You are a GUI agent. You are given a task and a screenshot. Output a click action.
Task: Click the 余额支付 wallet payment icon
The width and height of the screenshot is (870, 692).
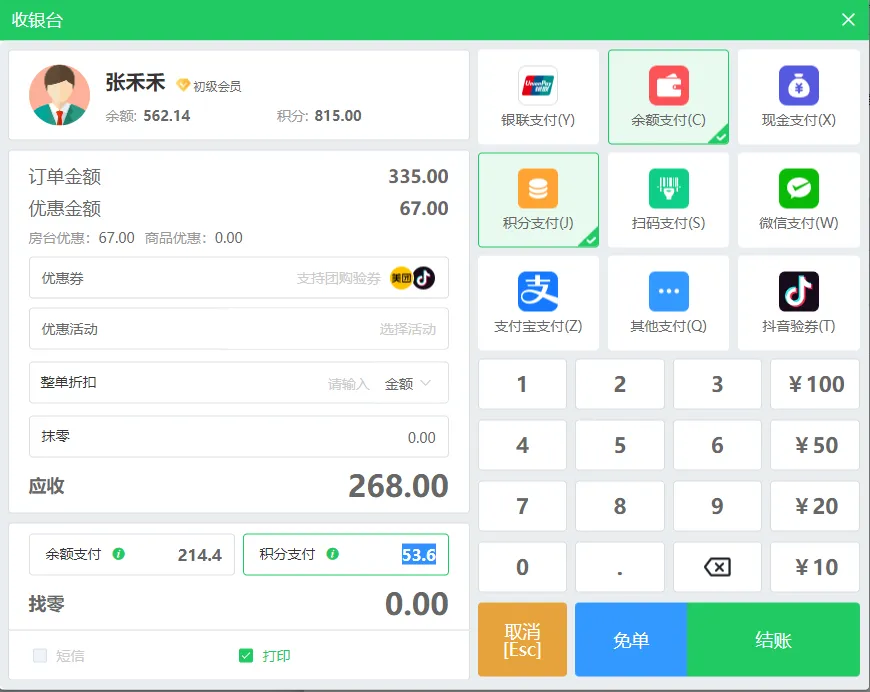pos(668,96)
